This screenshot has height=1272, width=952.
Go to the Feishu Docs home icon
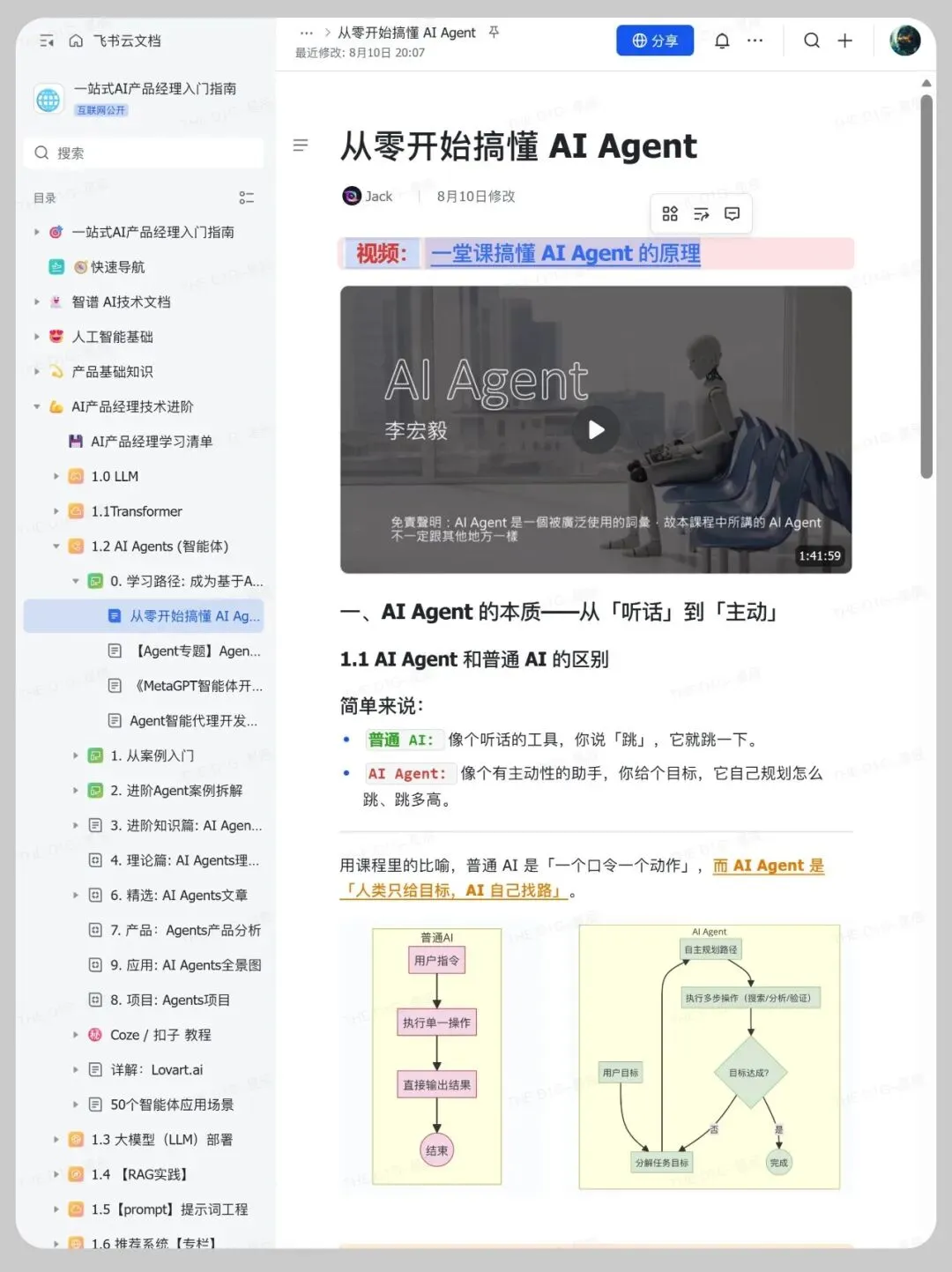pyautogui.click(x=76, y=41)
